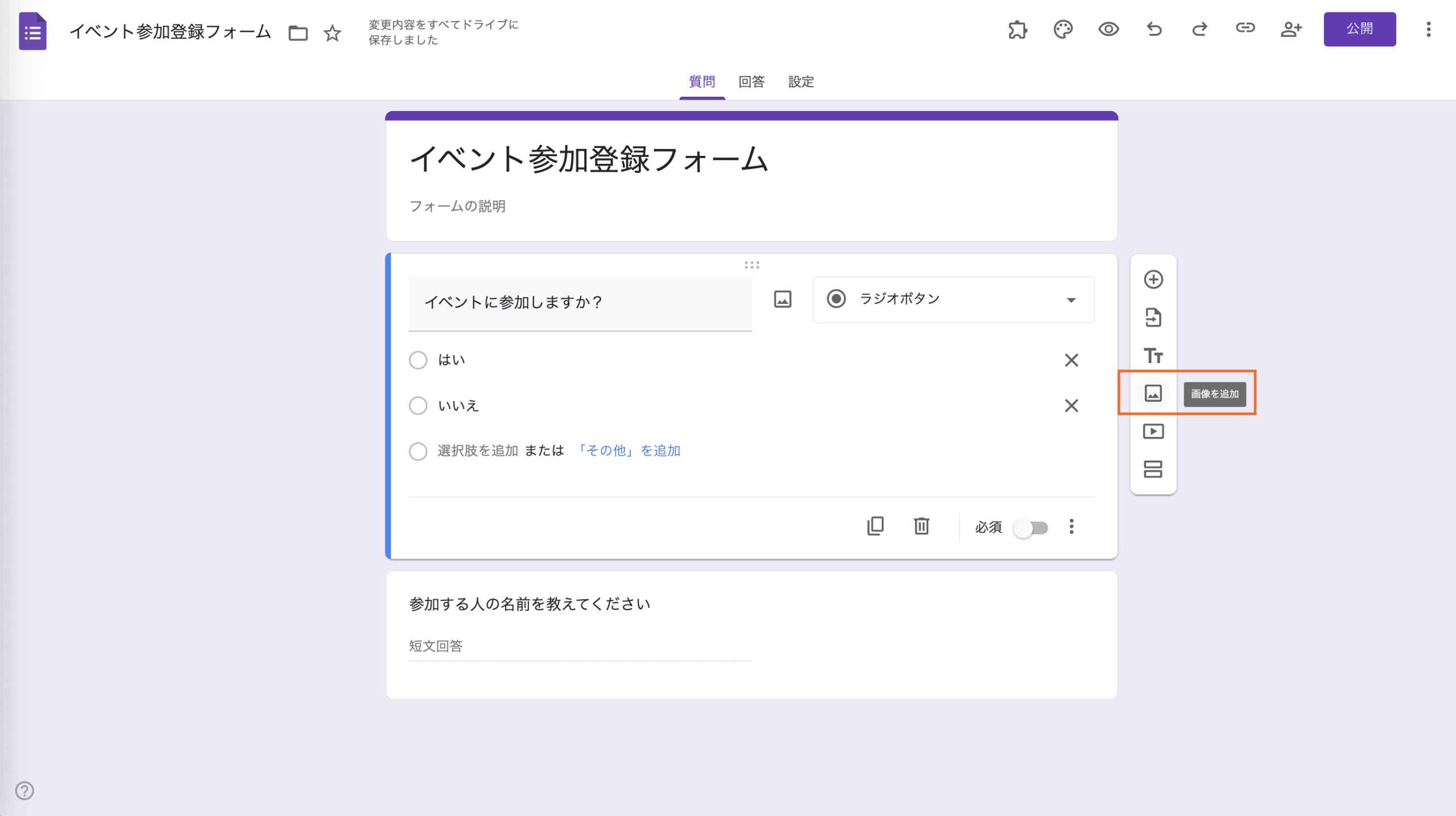This screenshot has width=1456, height=816.
Task: Open the ラジオボタン question type dropdown
Action: (953, 299)
